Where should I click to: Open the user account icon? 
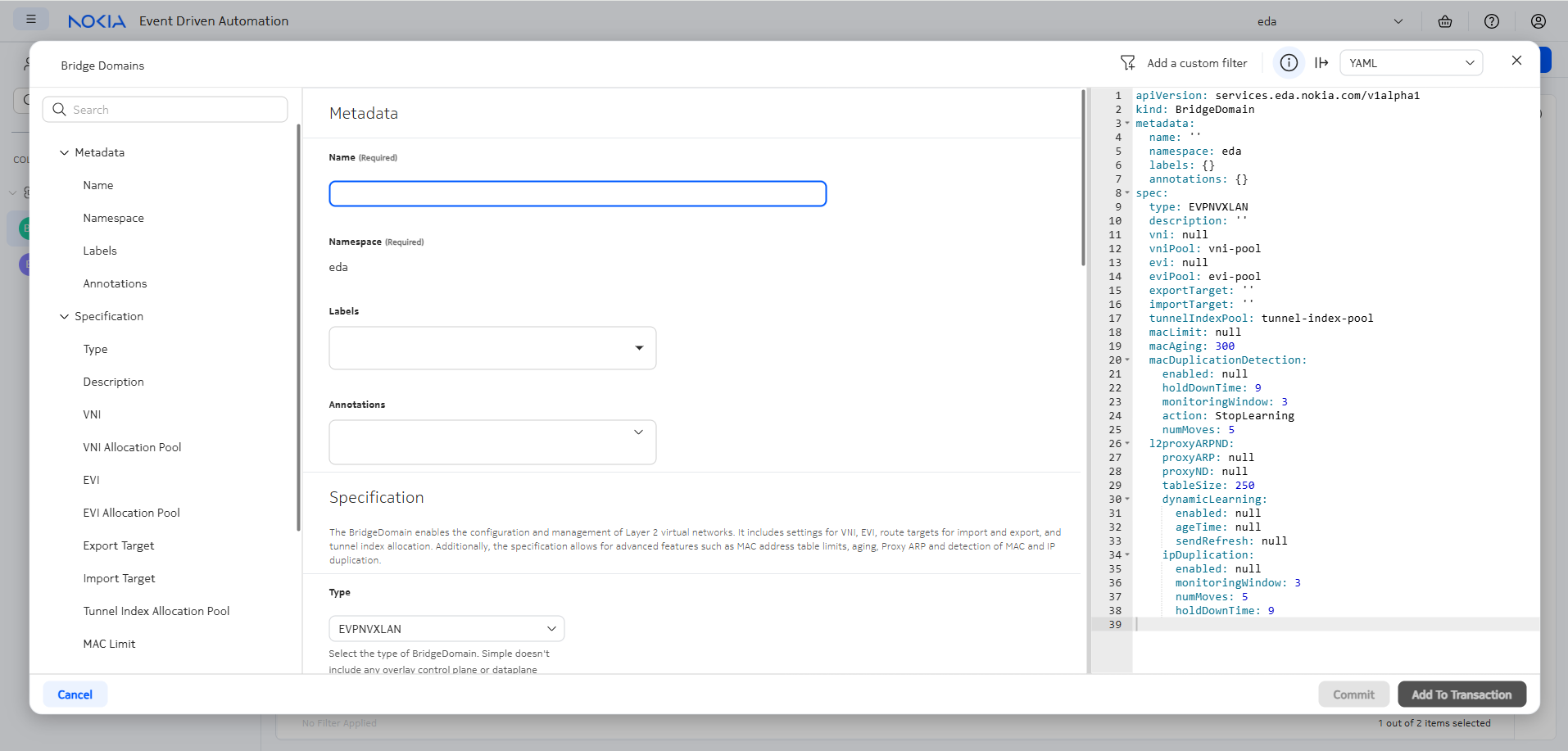coord(1539,21)
